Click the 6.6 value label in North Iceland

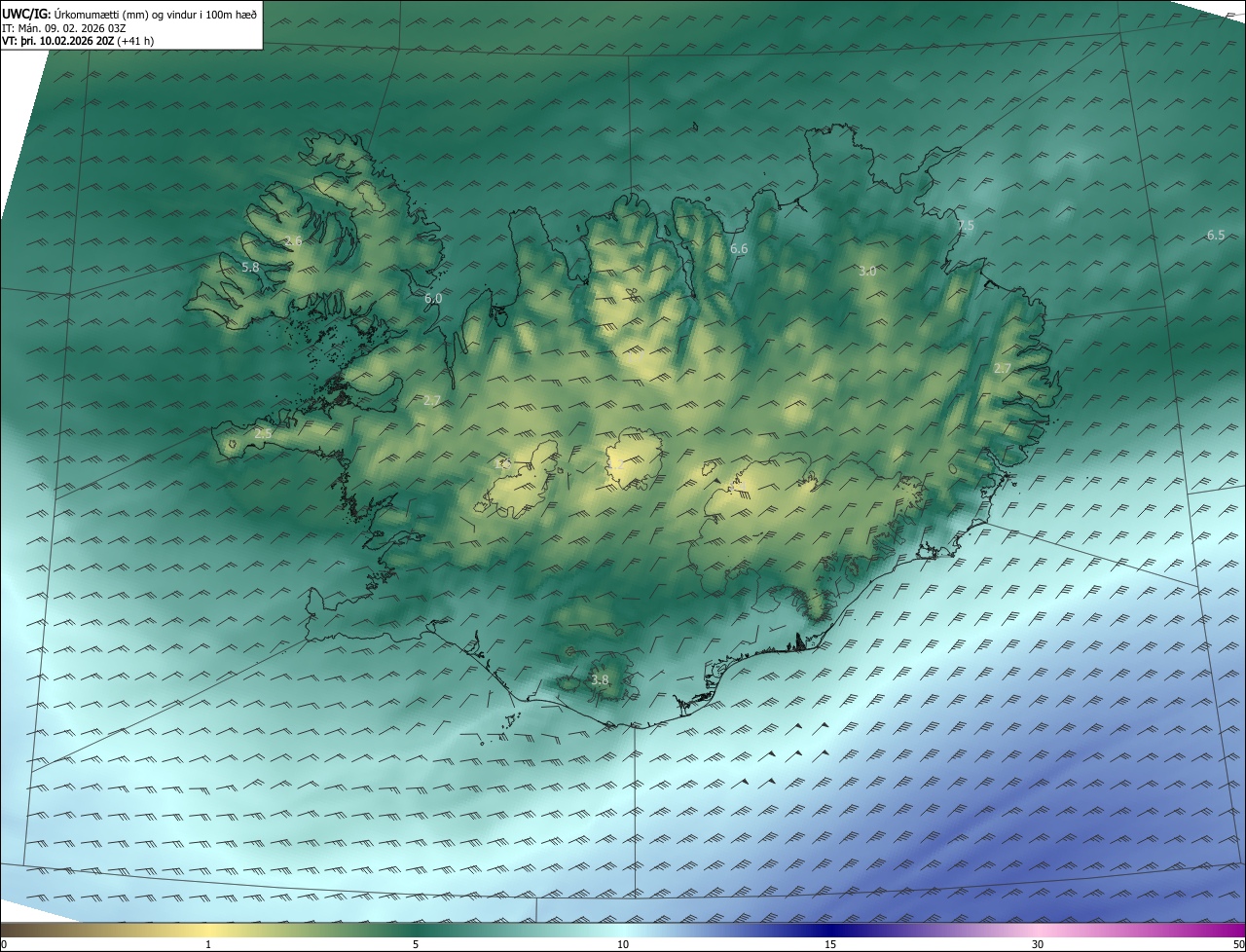(x=739, y=249)
